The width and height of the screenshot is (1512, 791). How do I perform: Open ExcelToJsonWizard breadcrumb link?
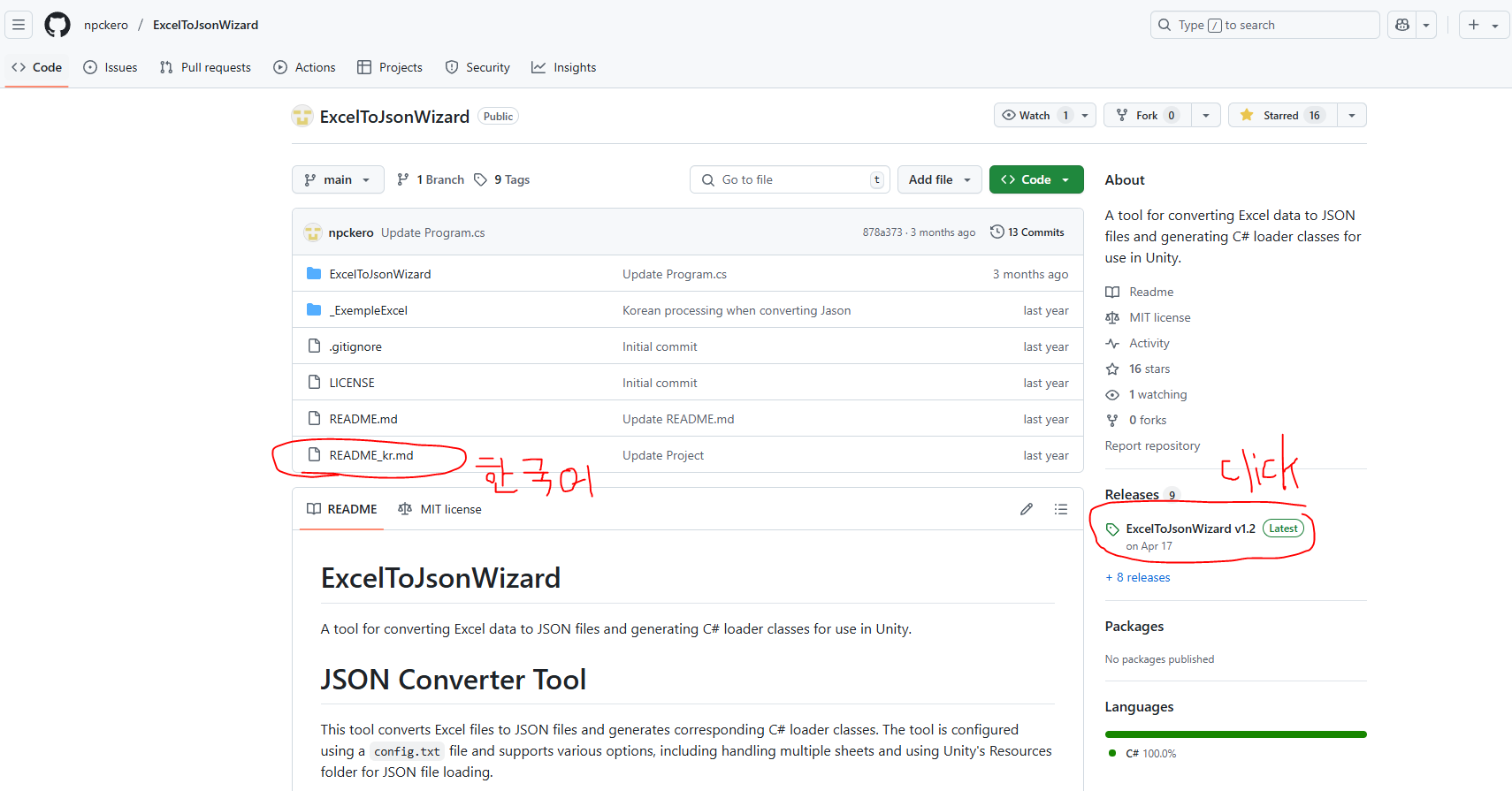[x=206, y=25]
